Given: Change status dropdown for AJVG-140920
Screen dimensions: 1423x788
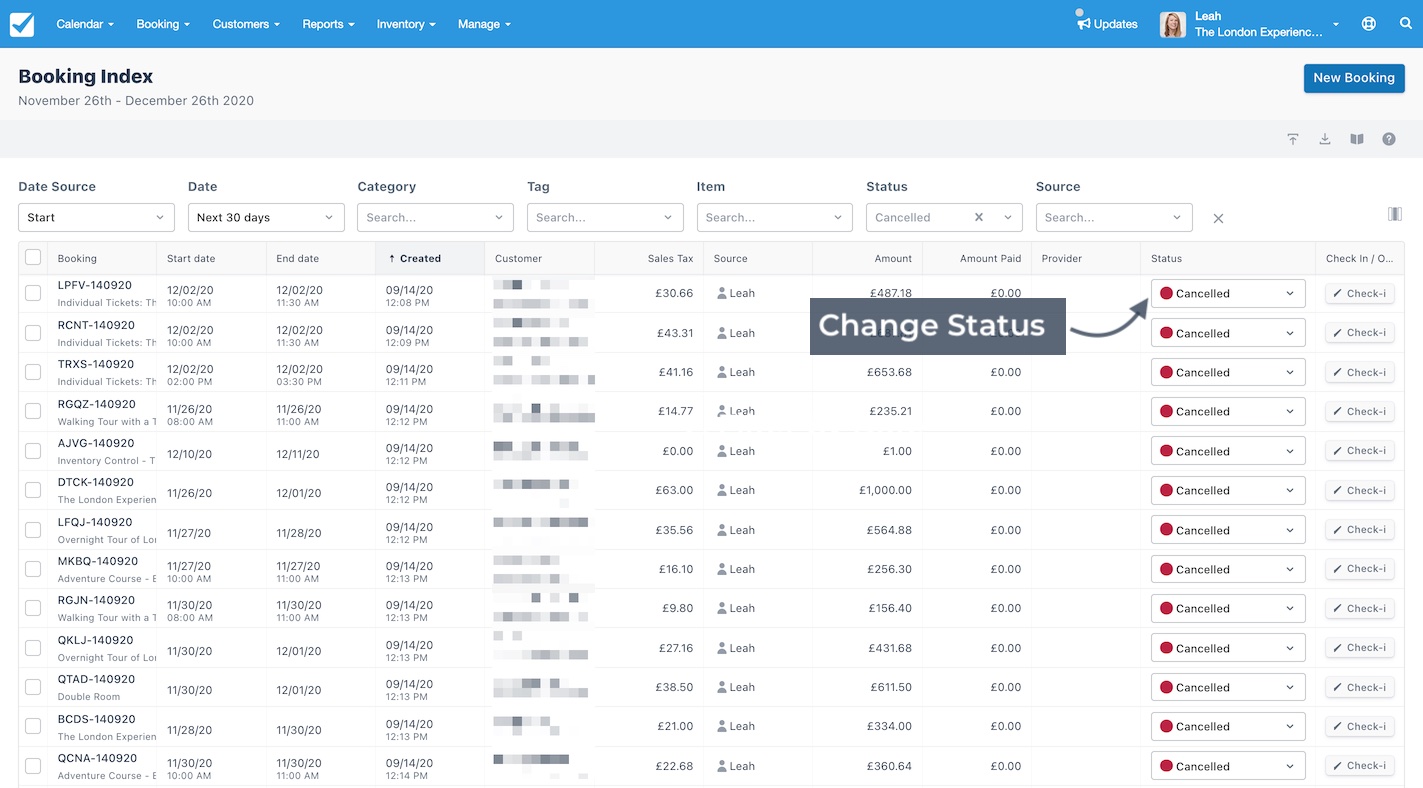Looking at the screenshot, I should coord(1228,451).
